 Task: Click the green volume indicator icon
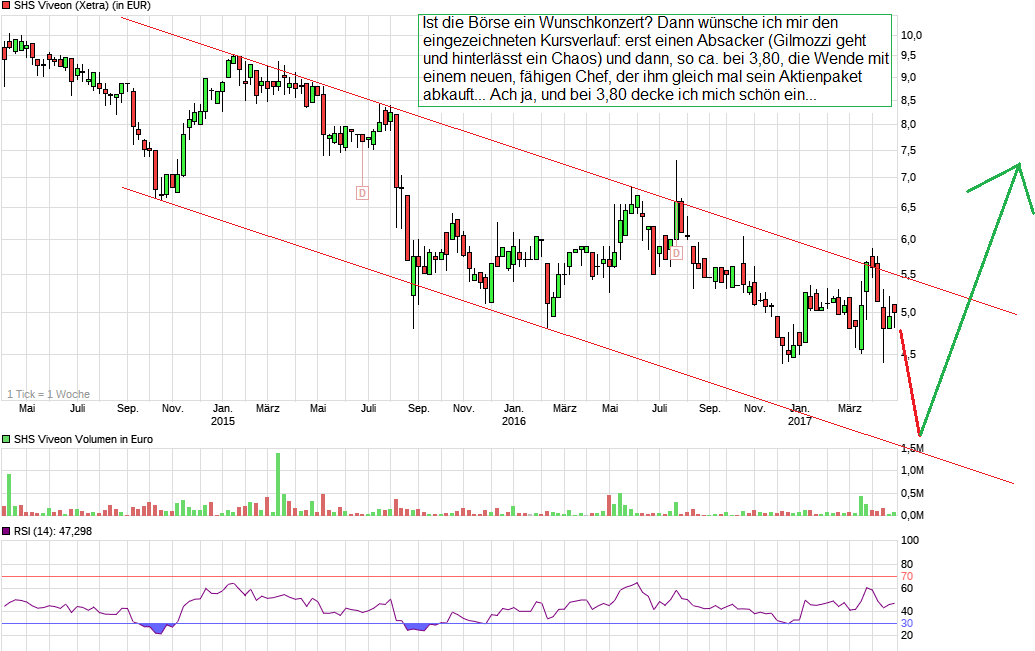coord(6,438)
